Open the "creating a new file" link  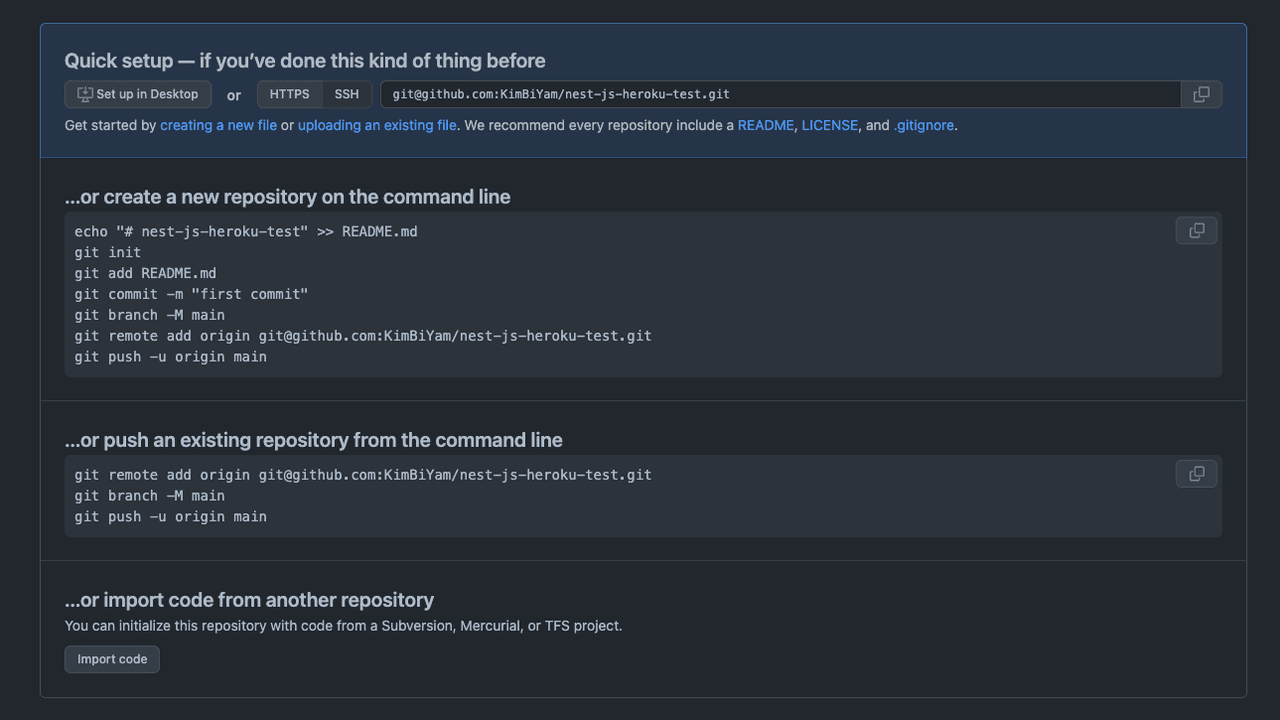point(218,125)
